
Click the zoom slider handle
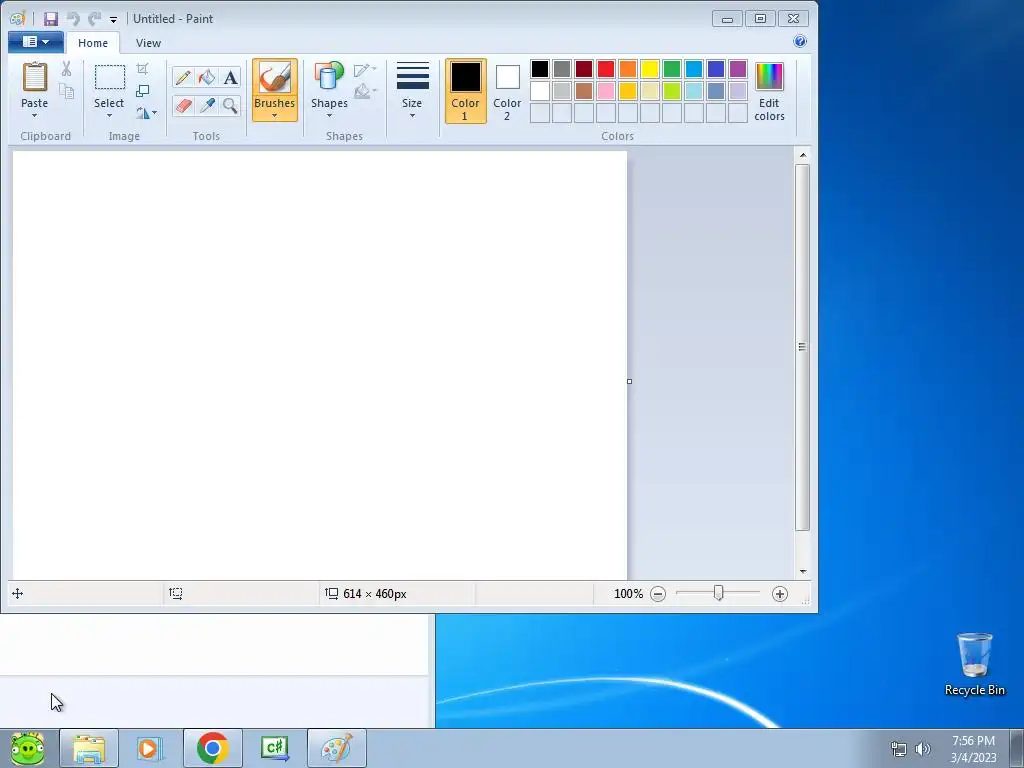718,593
